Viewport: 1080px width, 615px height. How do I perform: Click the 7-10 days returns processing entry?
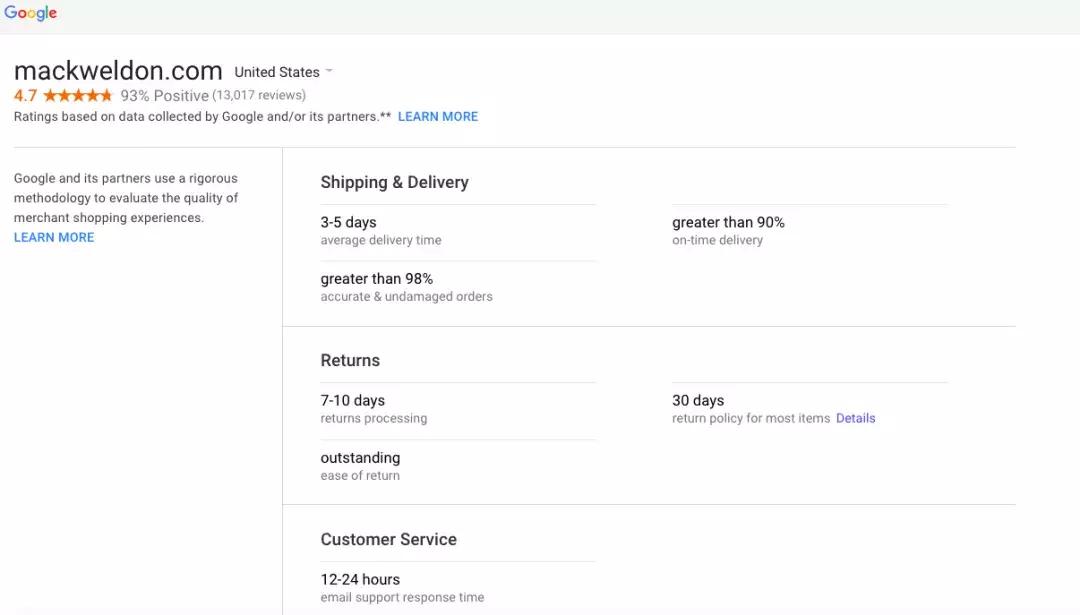(x=352, y=401)
